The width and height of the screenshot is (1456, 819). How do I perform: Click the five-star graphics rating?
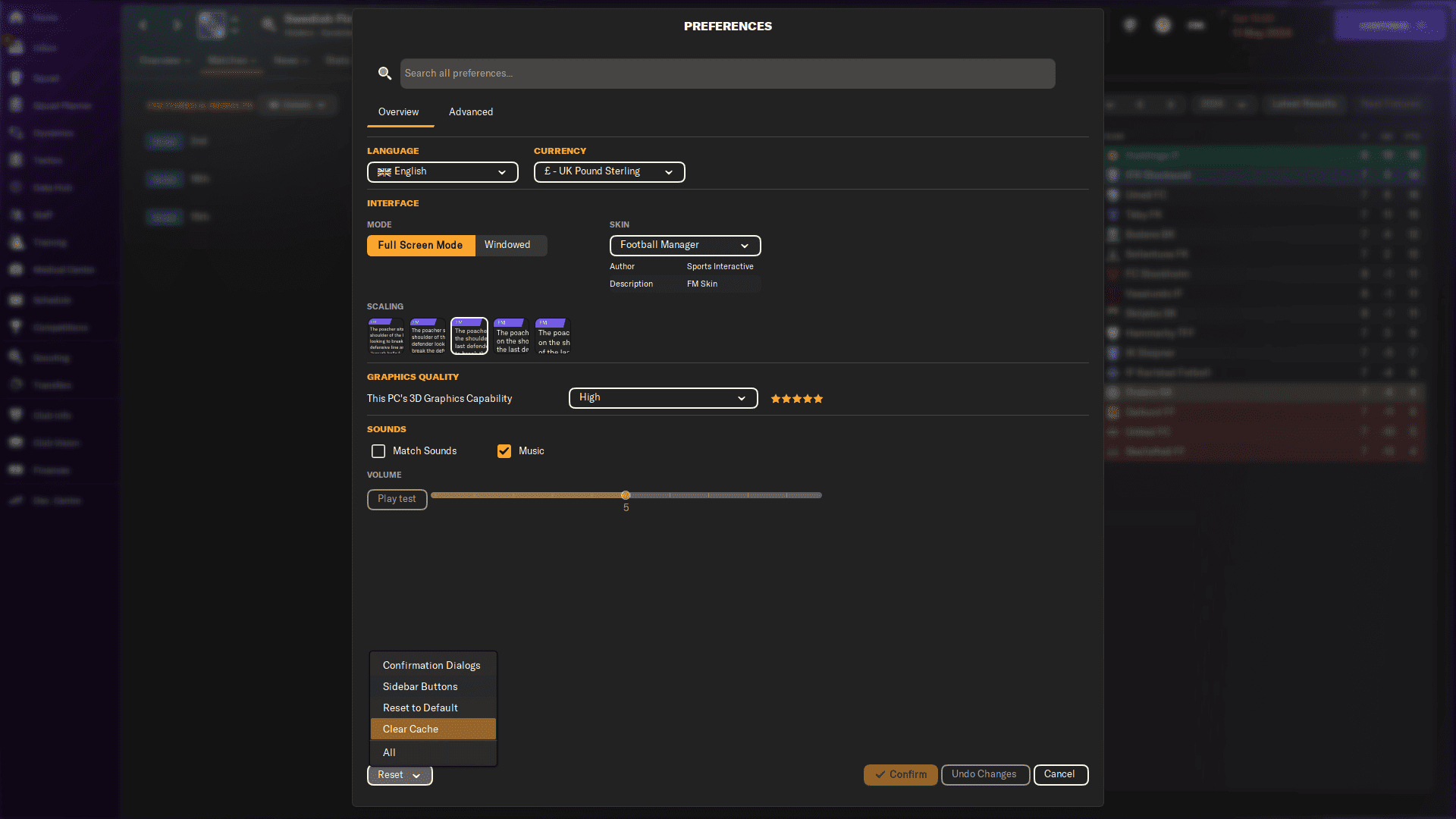point(797,399)
